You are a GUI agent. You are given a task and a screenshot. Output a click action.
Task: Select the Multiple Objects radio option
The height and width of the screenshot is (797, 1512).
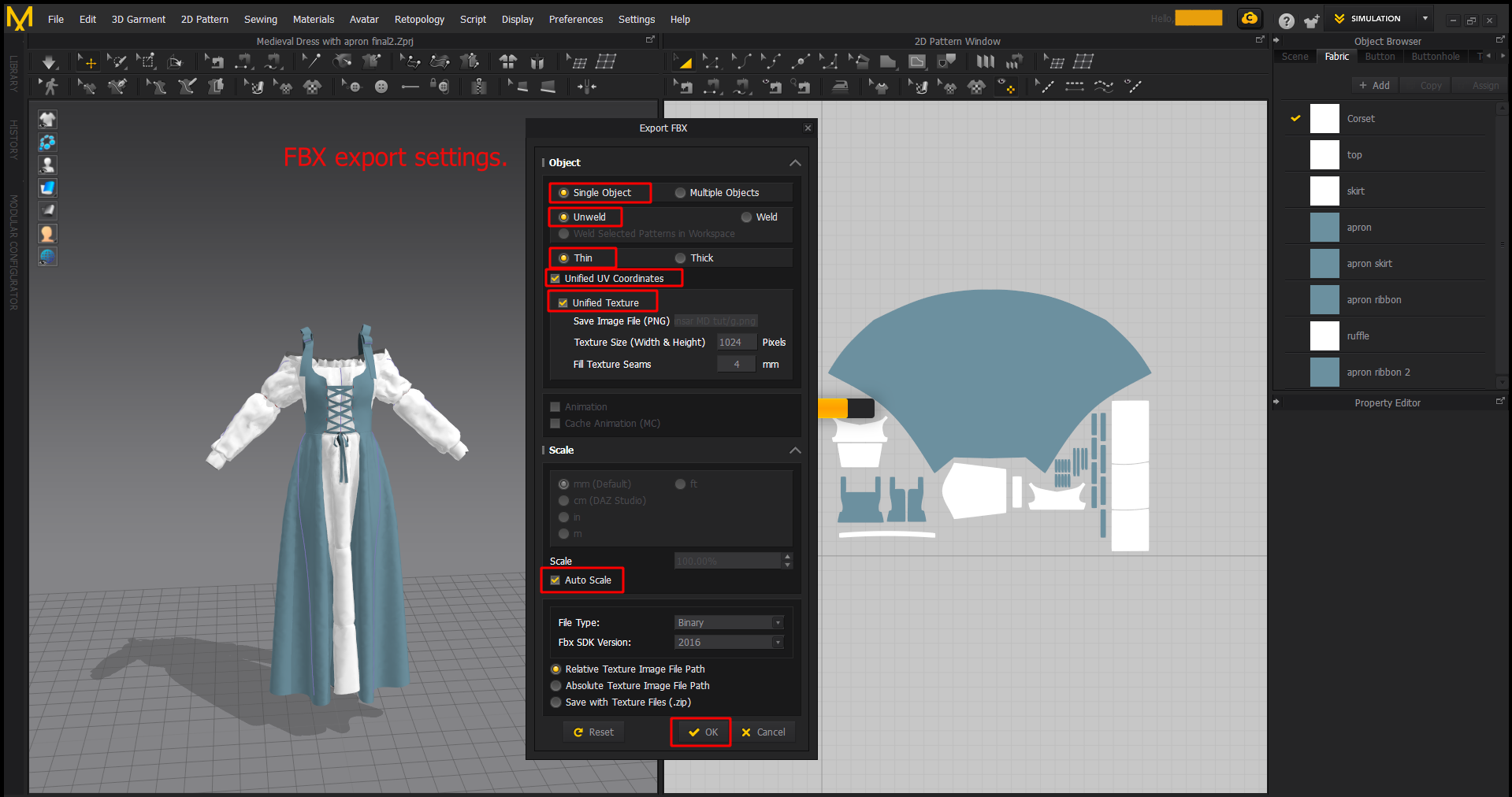click(x=680, y=193)
